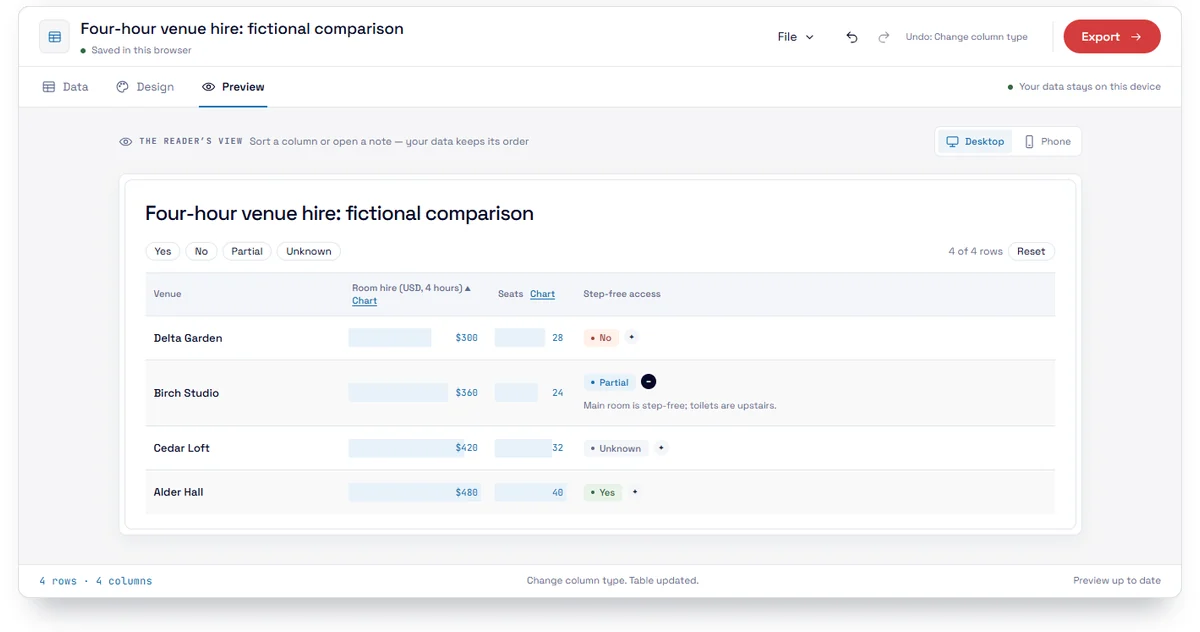Switch to the Design tab
Screen dimensions: 1200x632
pyautogui.click(x=145, y=87)
